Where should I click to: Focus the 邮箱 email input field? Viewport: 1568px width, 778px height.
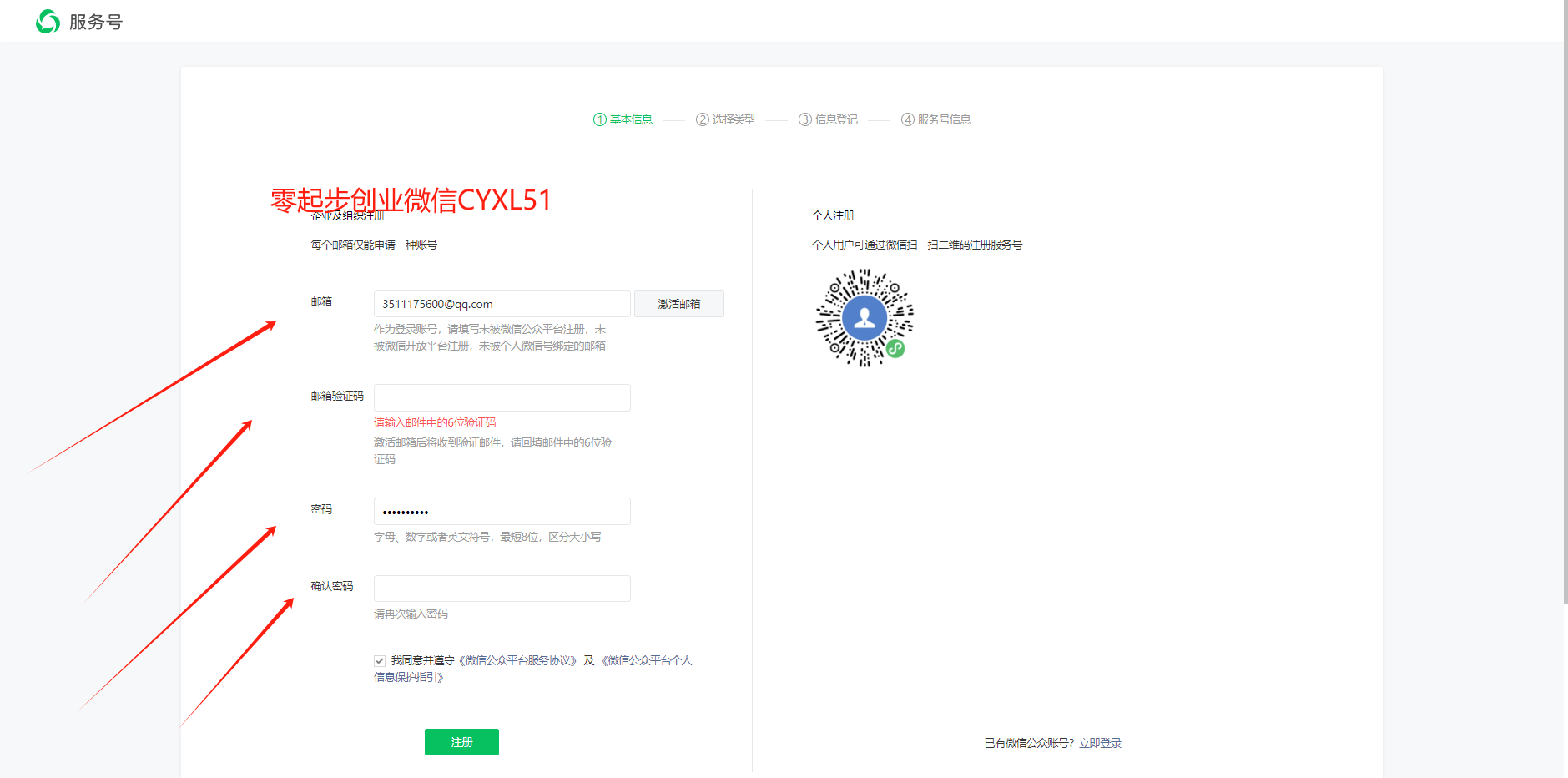pos(502,304)
